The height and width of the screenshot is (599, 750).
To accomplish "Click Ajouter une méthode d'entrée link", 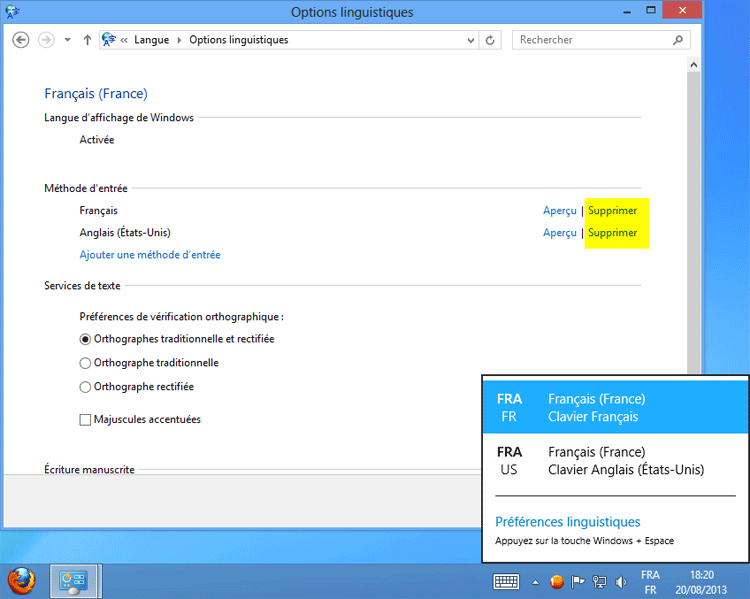I will (x=150, y=255).
